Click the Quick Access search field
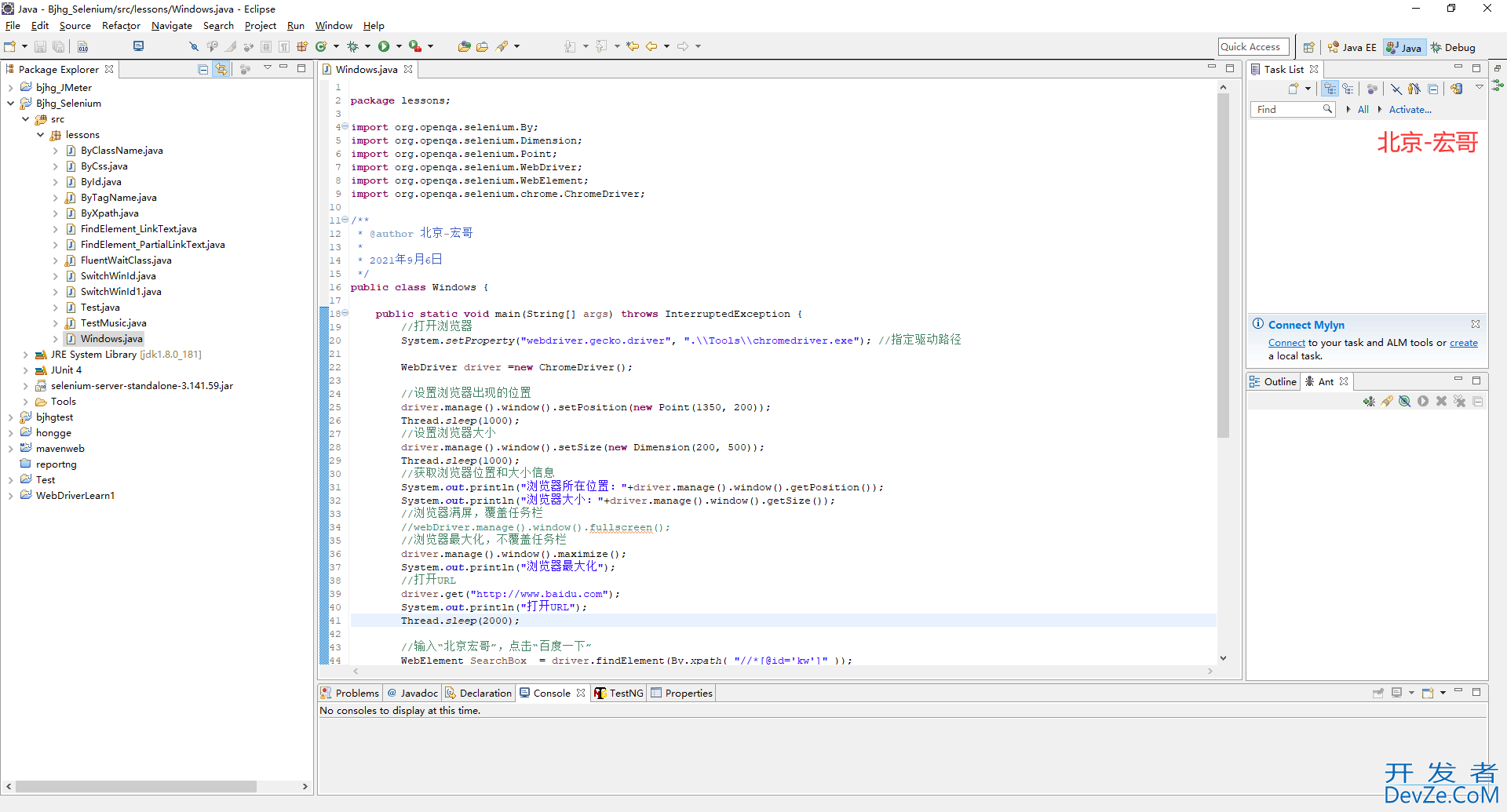The width and height of the screenshot is (1507, 812). [x=1253, y=47]
